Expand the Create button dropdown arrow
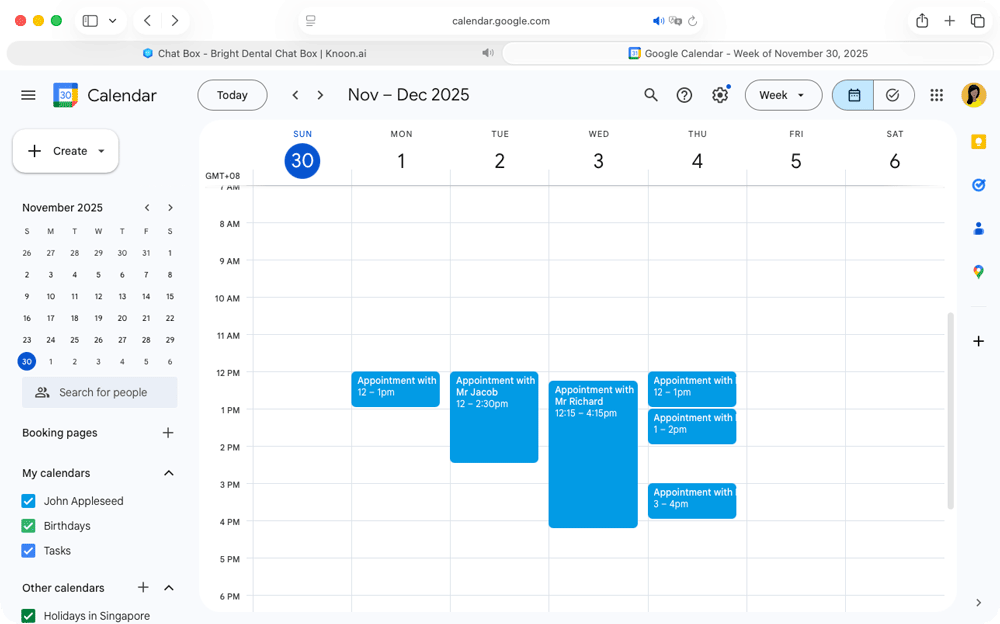 point(102,151)
